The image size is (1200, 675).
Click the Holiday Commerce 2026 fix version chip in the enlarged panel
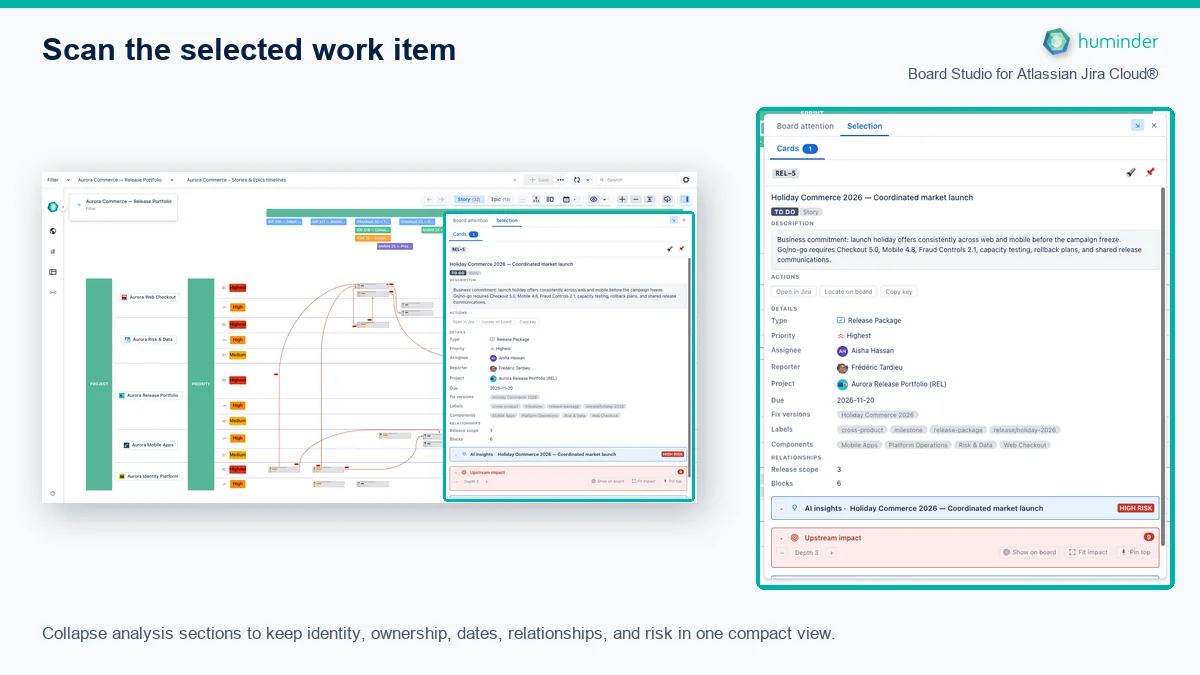(877, 415)
